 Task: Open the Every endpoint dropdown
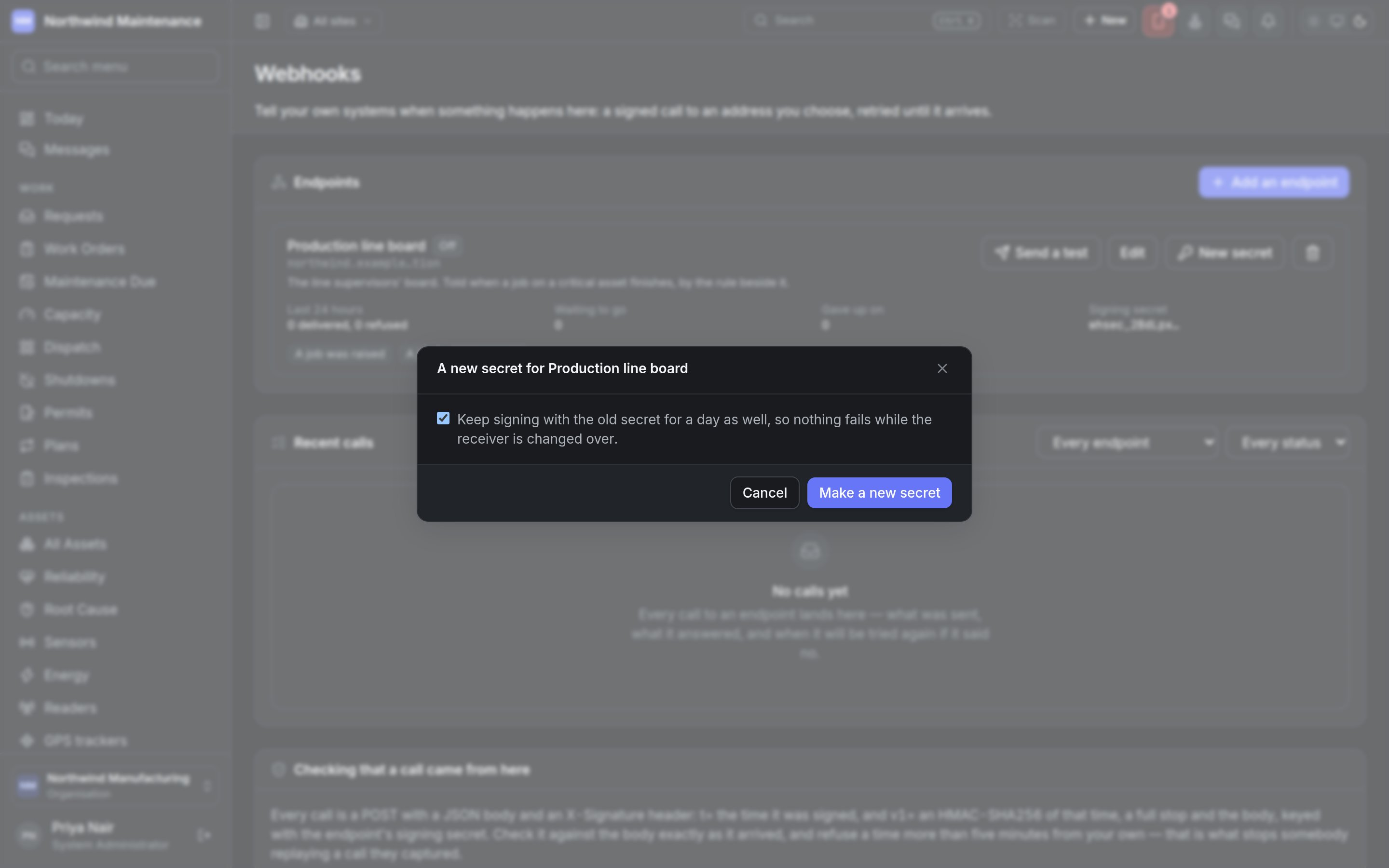1129,443
